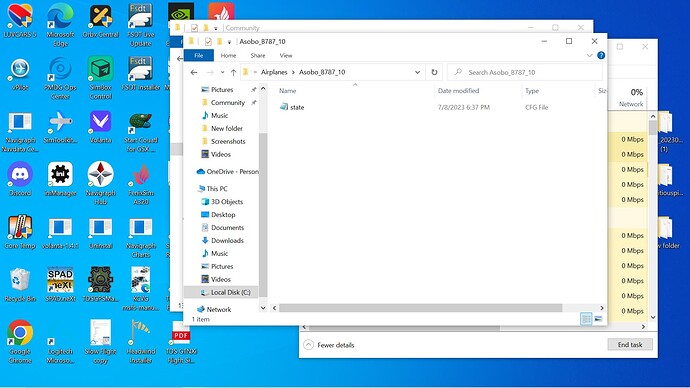Open the File menu in Asobo_B787_10 window
The width and height of the screenshot is (690, 388).
(199, 55)
